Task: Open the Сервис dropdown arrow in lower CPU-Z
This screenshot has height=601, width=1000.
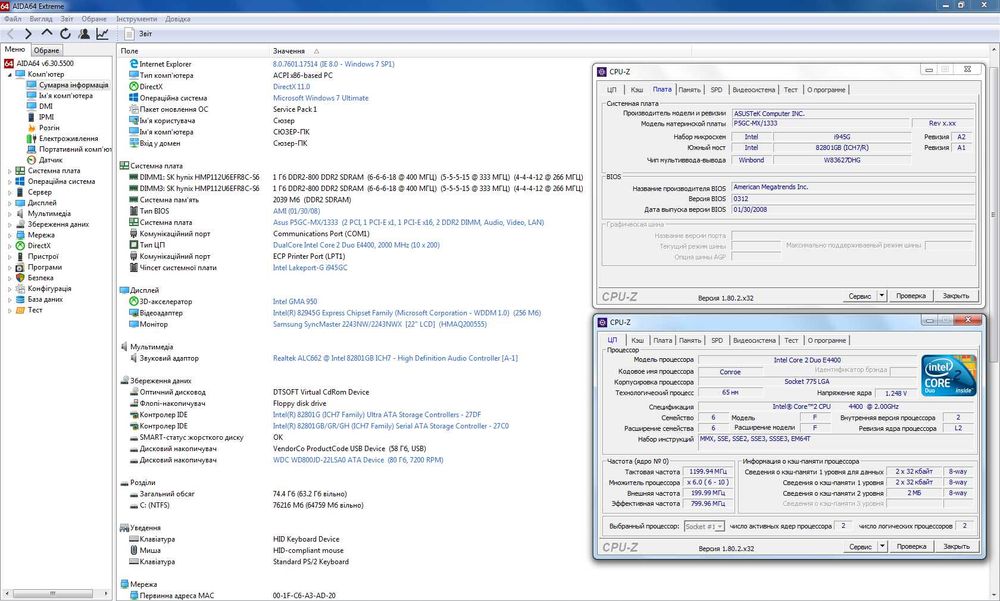Action: 882,547
